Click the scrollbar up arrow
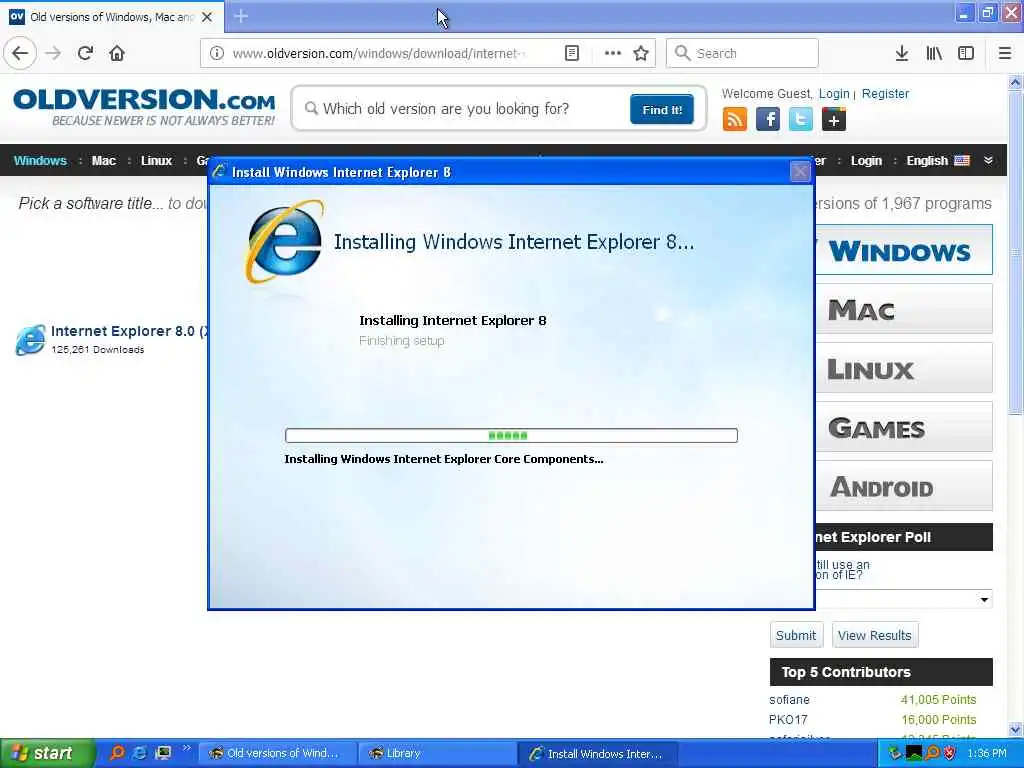 pos(1015,82)
